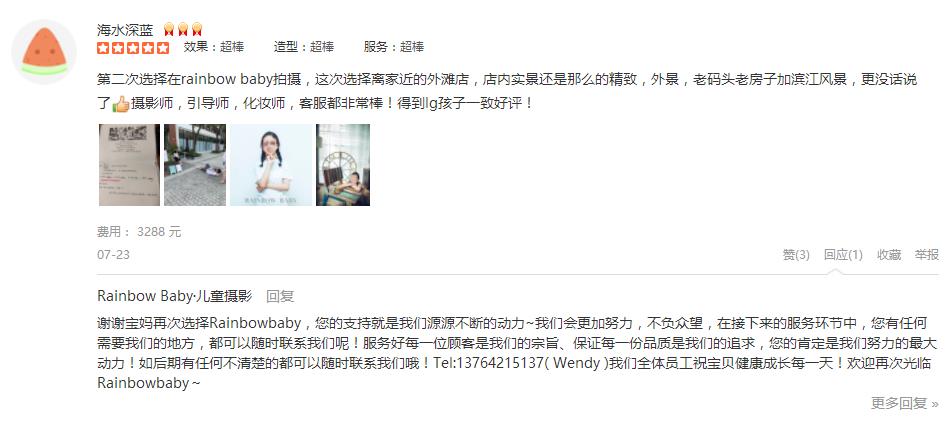Viewport: 945px width, 426px height.
Task: Click the 07-23 review date
Action: click(113, 255)
